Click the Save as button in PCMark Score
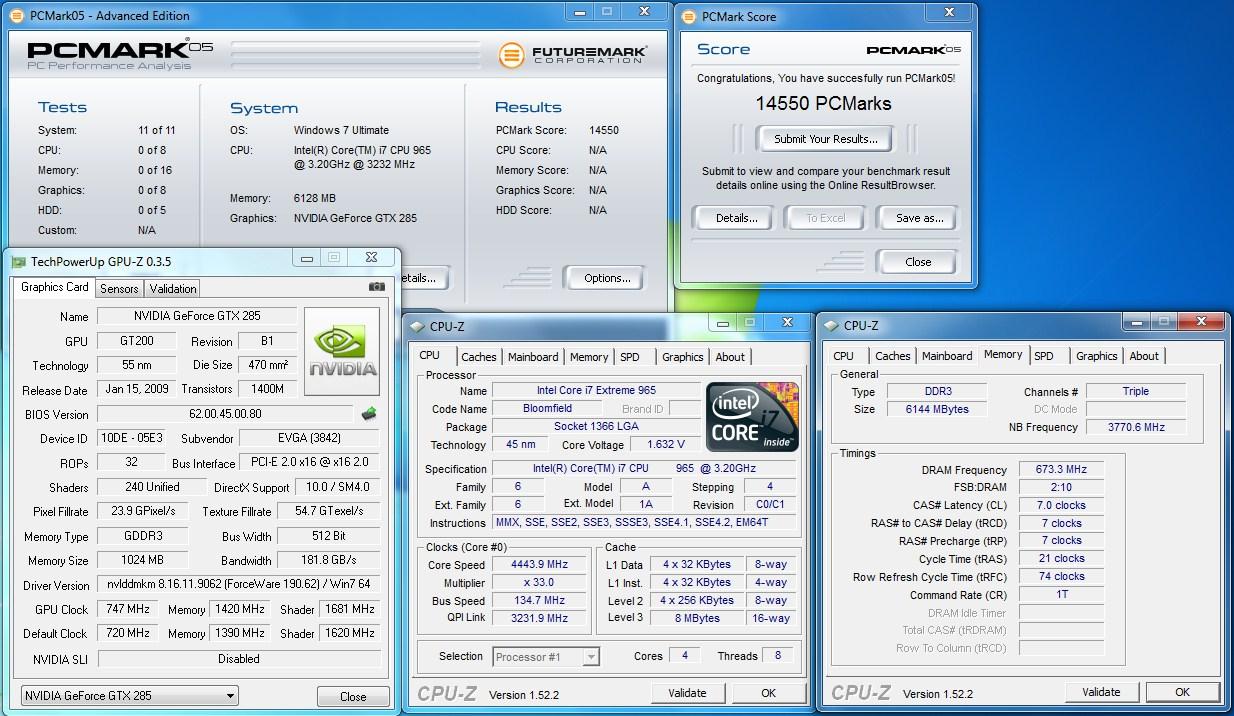 (x=919, y=218)
